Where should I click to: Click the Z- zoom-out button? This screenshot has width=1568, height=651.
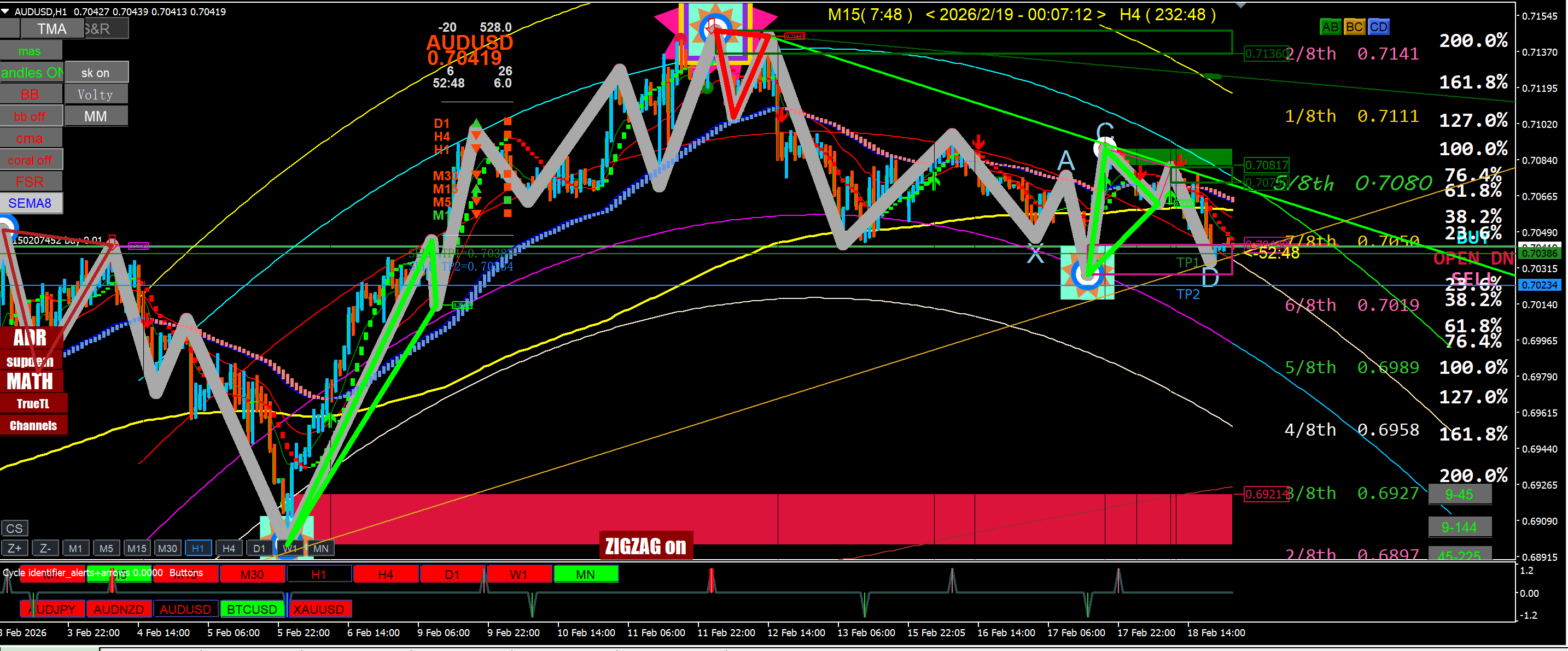[45, 548]
